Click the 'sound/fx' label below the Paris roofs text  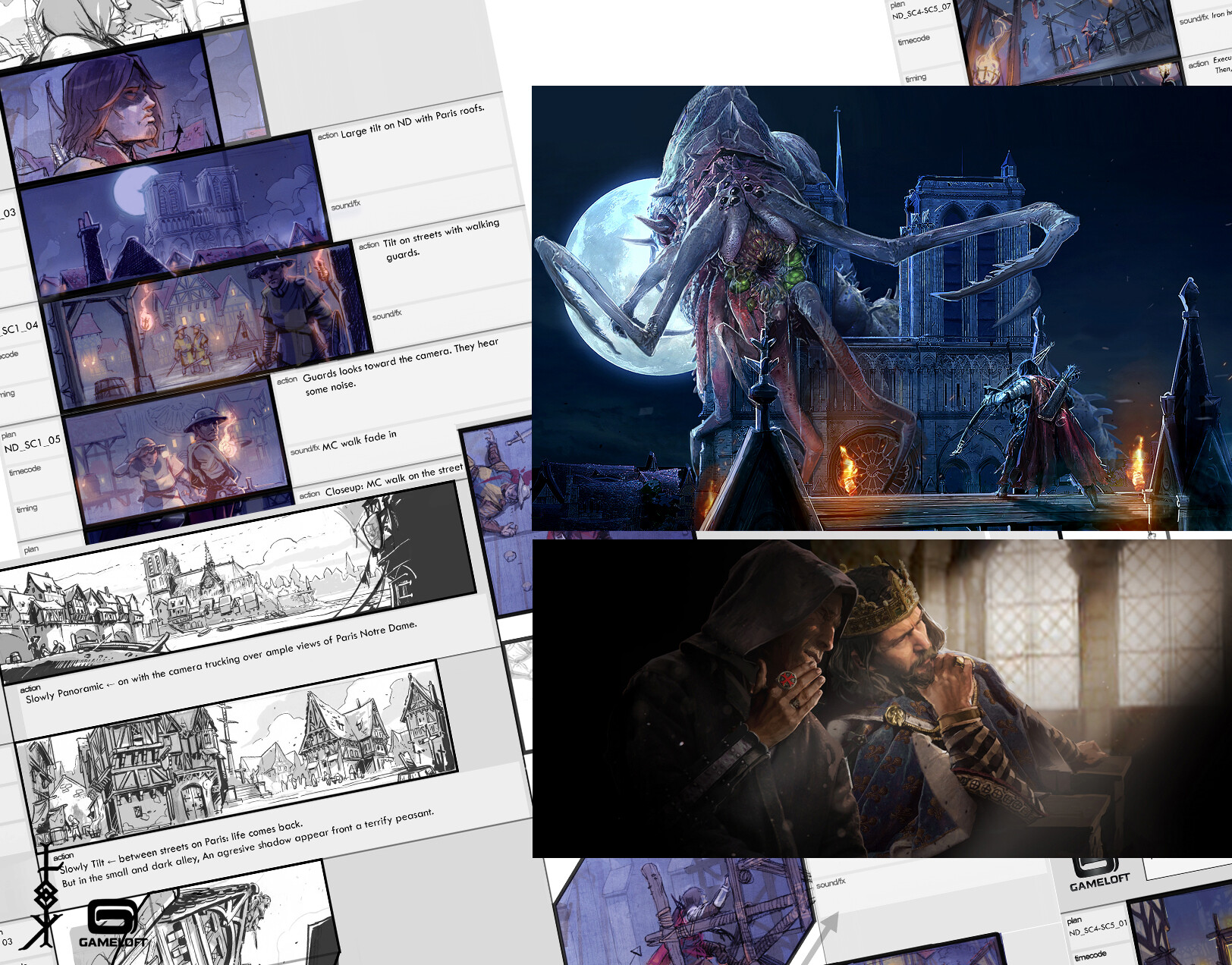[x=345, y=205]
